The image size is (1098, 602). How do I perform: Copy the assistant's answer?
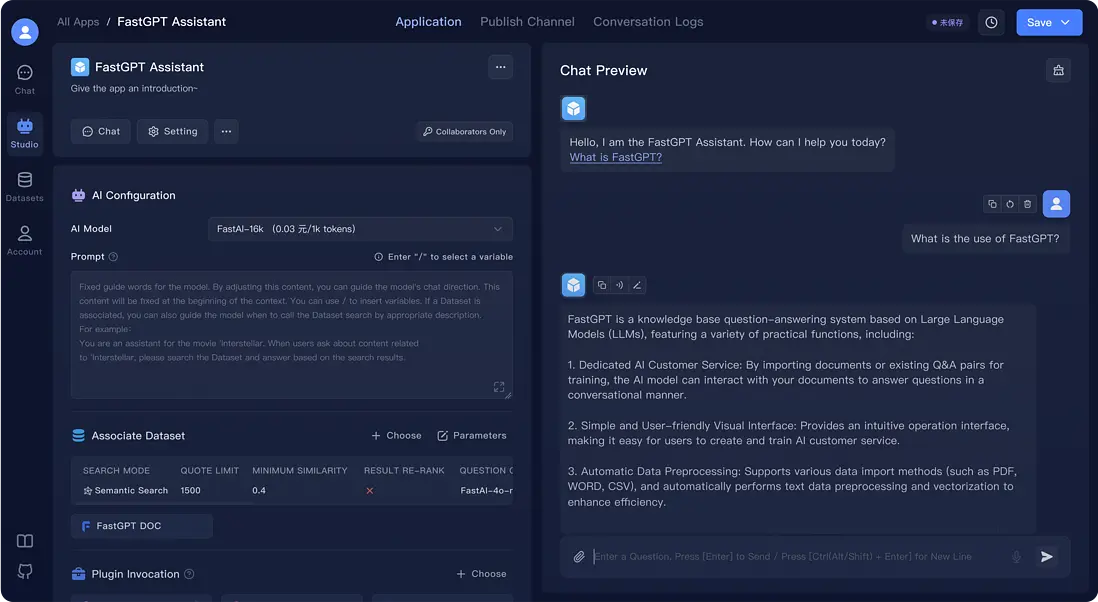602,285
